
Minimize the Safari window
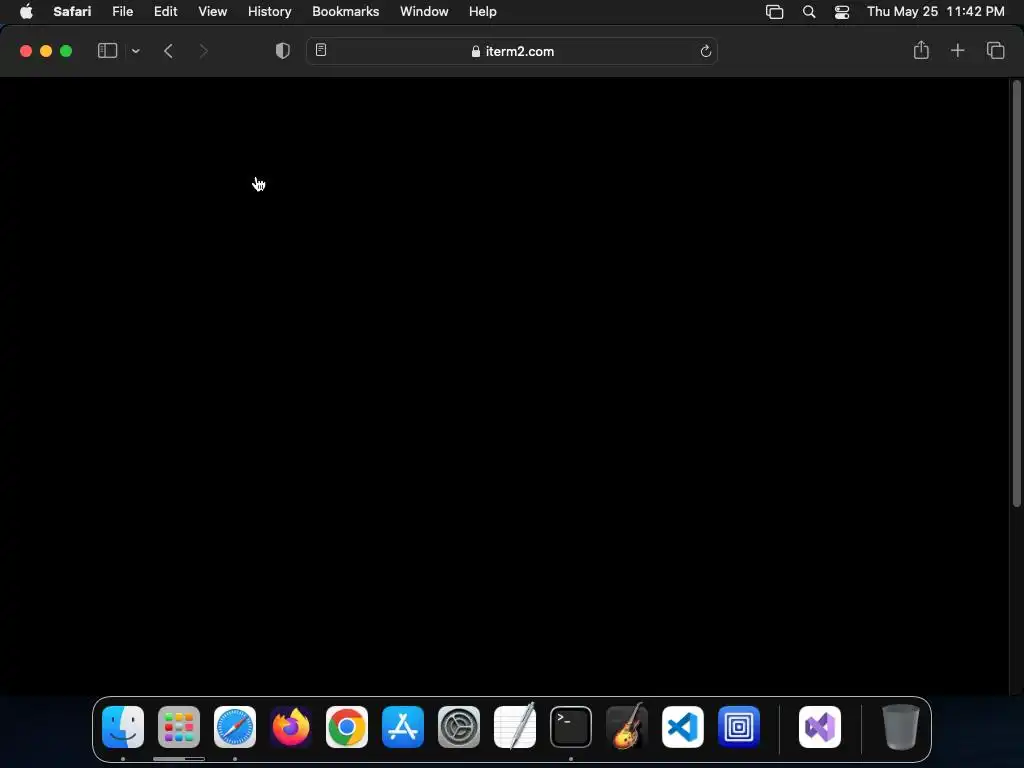[x=46, y=51]
